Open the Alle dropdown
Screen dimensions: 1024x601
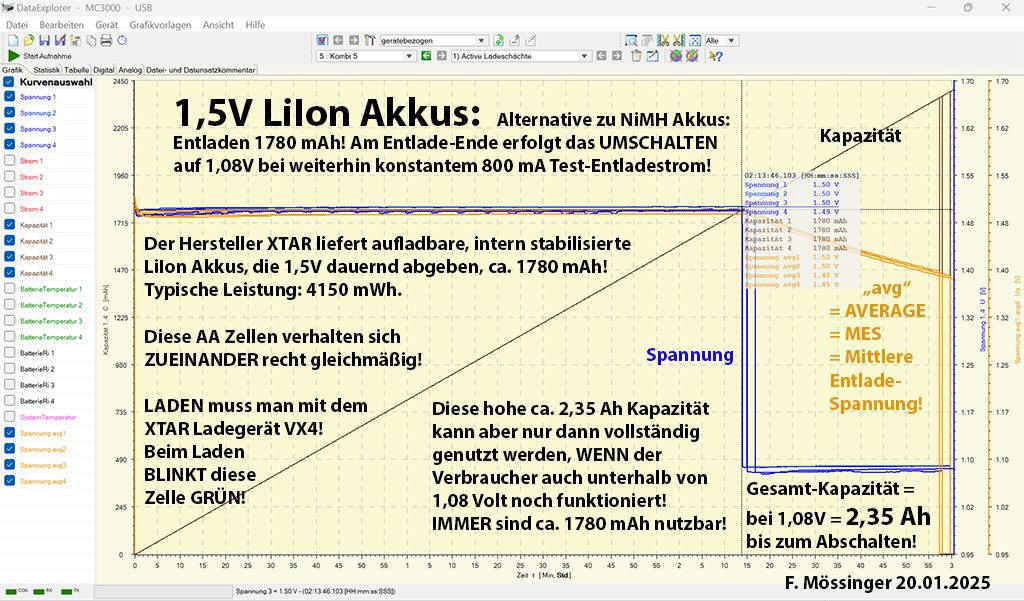[731, 41]
